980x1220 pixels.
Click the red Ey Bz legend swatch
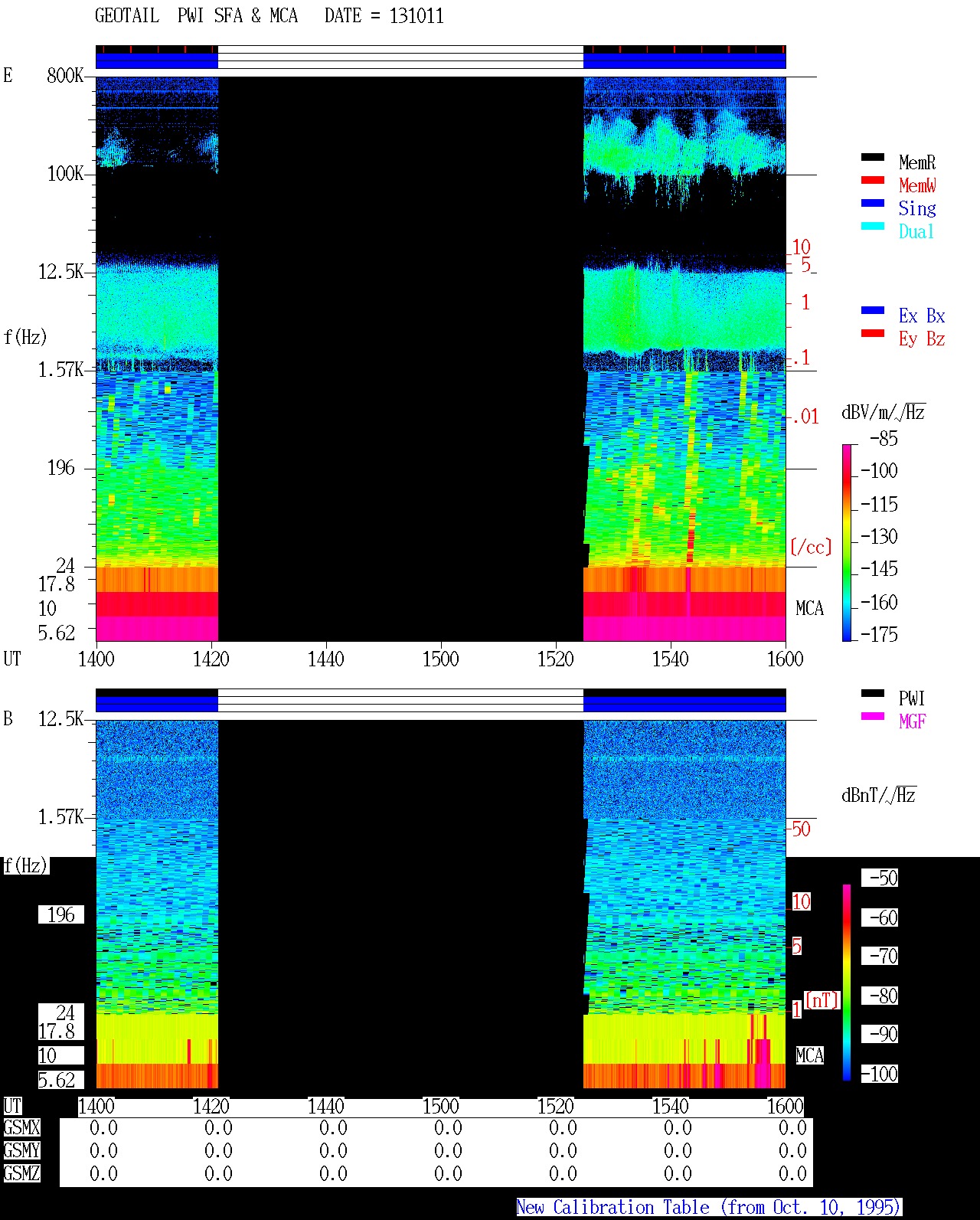872,334
